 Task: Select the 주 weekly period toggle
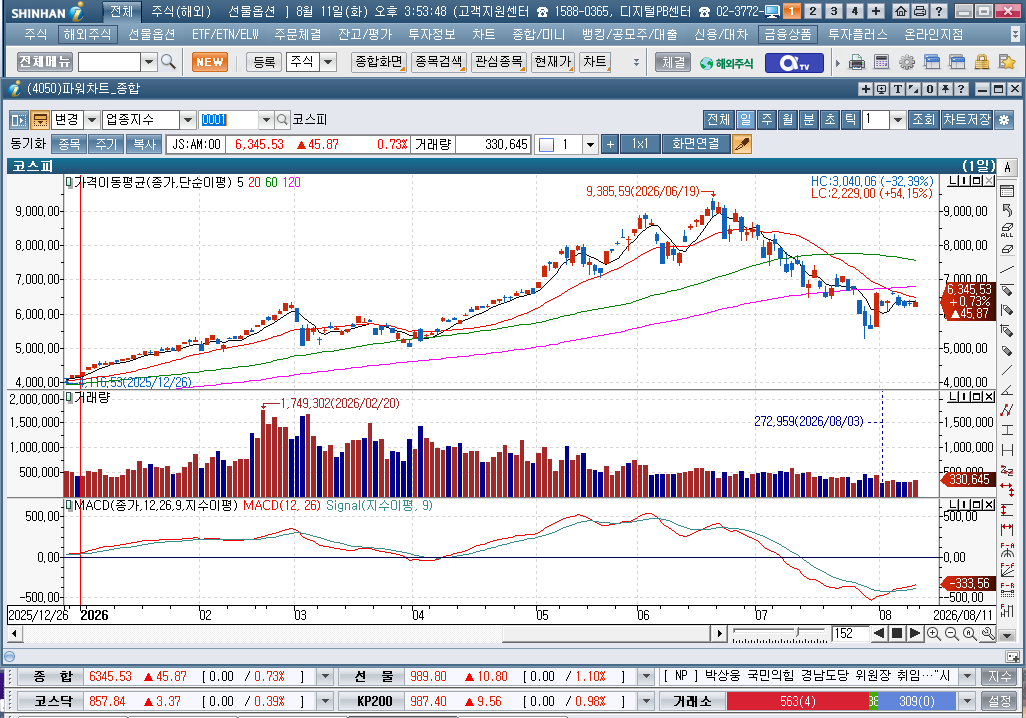766,119
